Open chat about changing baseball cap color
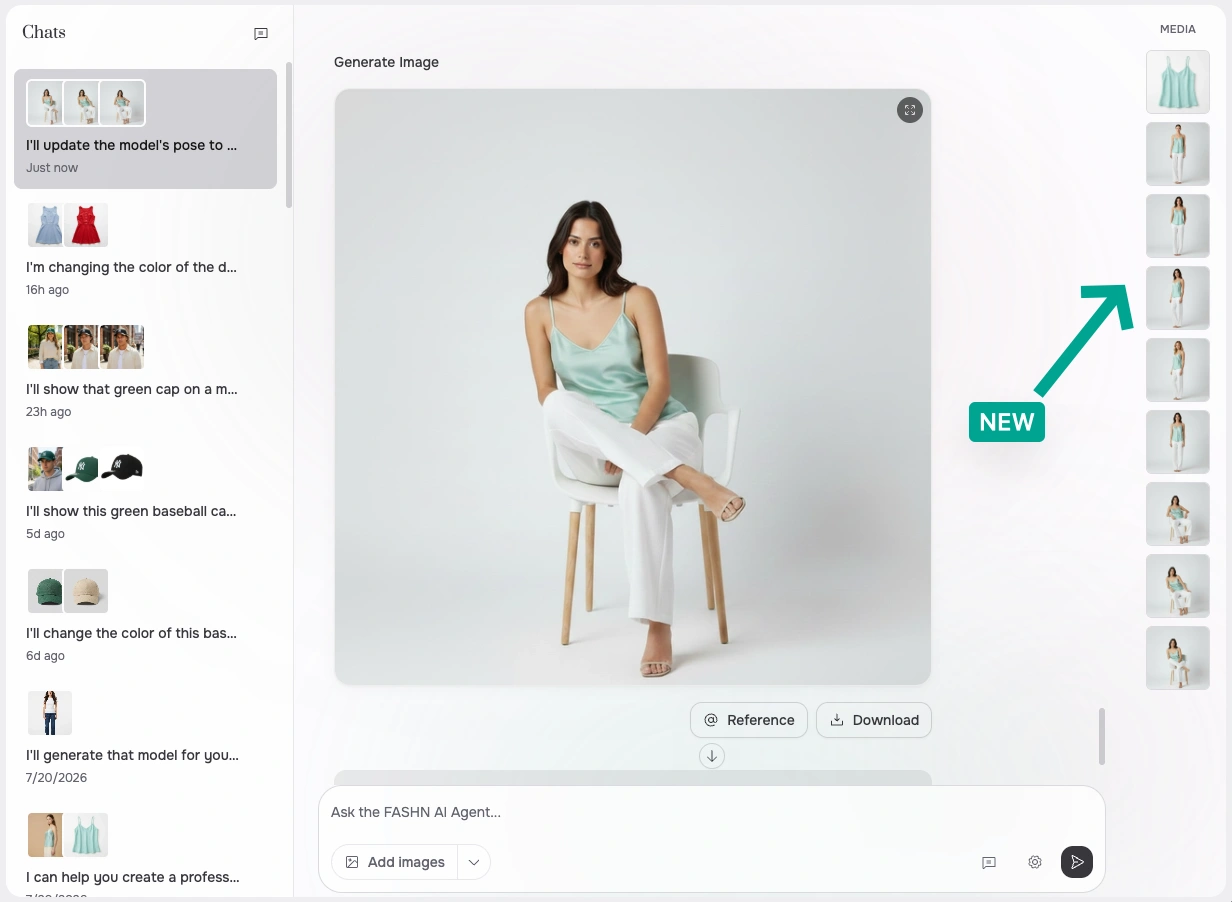Screen dimensions: 1232x902 click(146, 616)
